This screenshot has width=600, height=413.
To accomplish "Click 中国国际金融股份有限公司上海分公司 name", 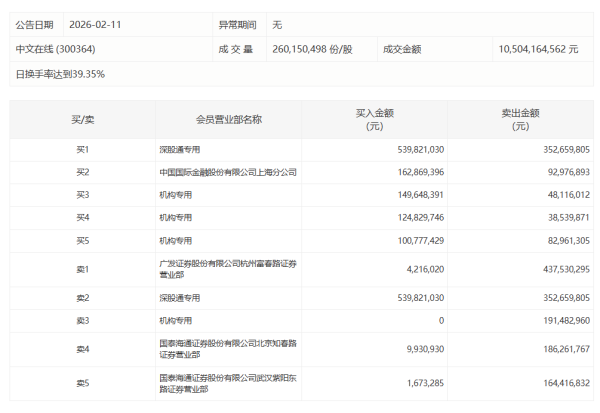I will (228, 172).
